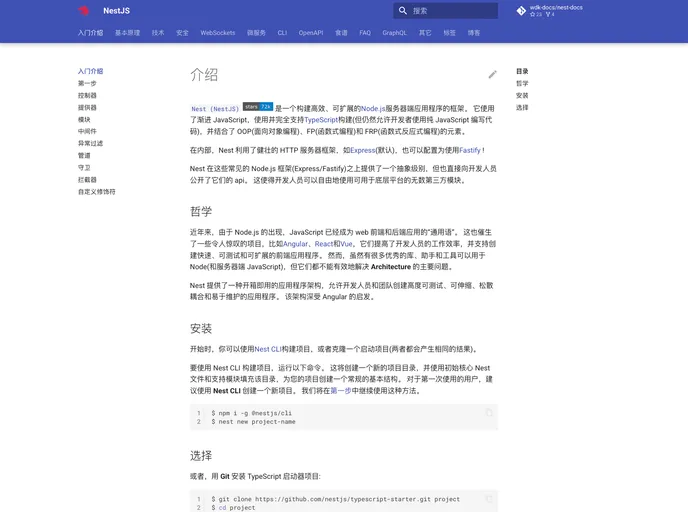Follow the TypeScript link
688x512 pixels.
point(321,120)
